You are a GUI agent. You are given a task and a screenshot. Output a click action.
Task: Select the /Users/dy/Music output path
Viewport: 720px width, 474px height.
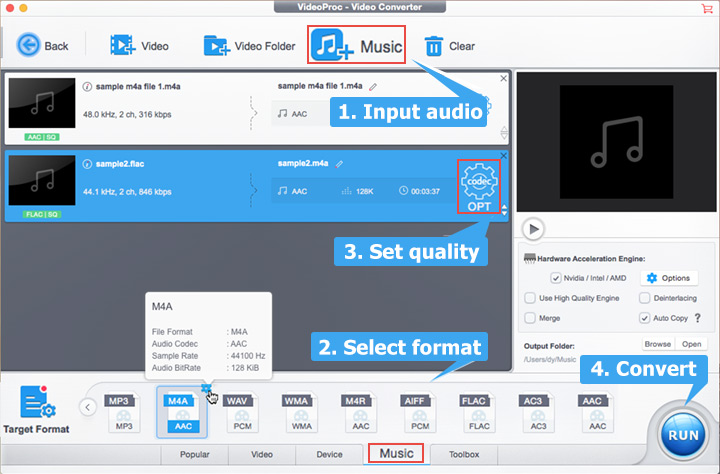[x=550, y=359]
